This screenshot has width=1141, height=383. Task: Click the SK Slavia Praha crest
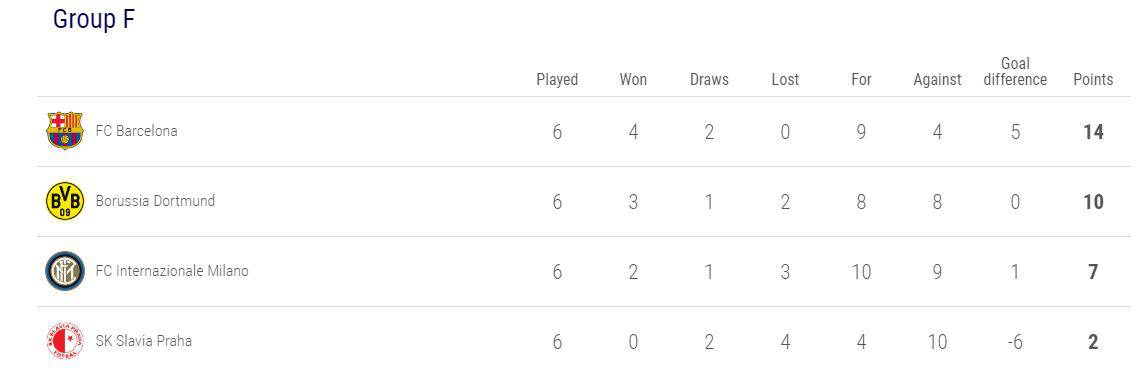(65, 341)
